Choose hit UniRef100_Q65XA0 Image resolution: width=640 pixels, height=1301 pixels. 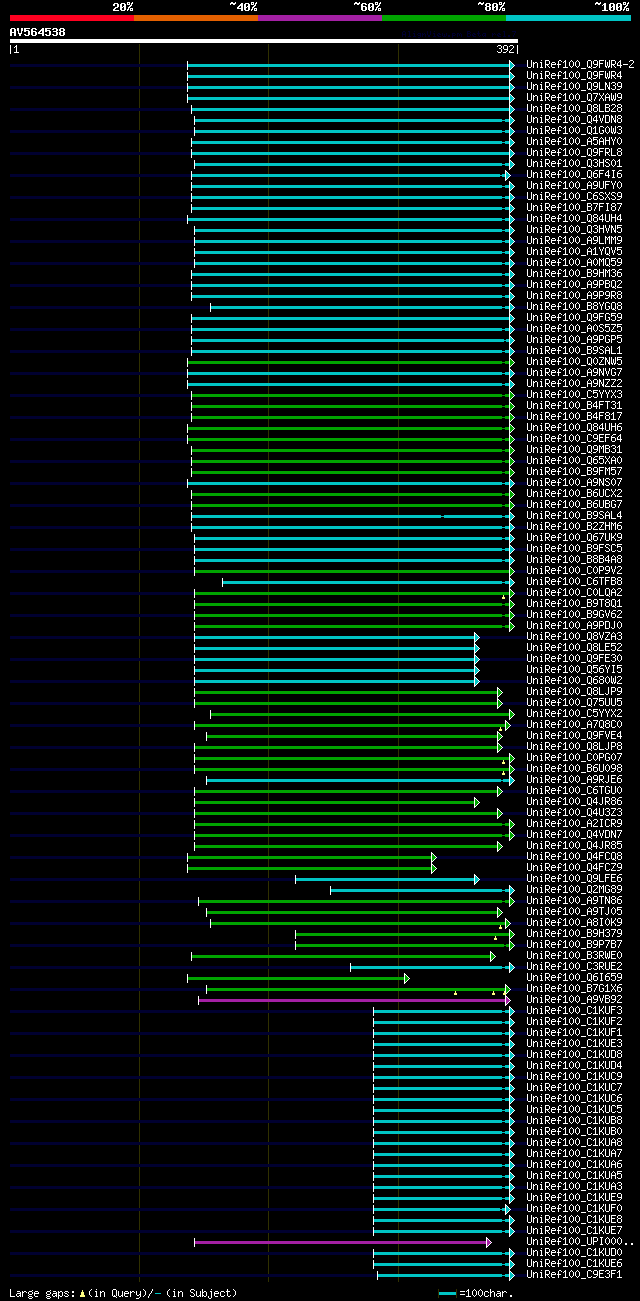coord(574,460)
